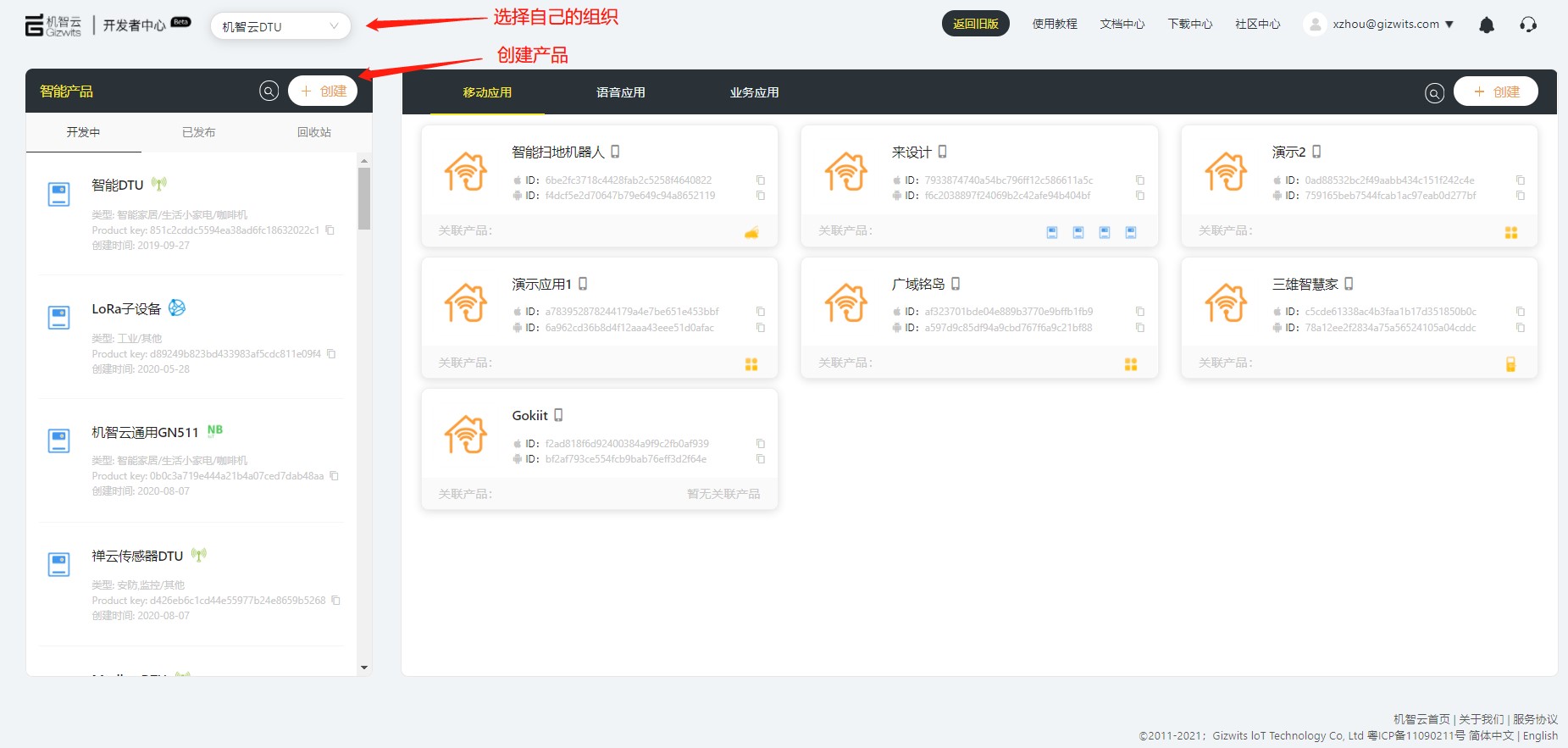Switch language to English in footer

coord(1539,735)
